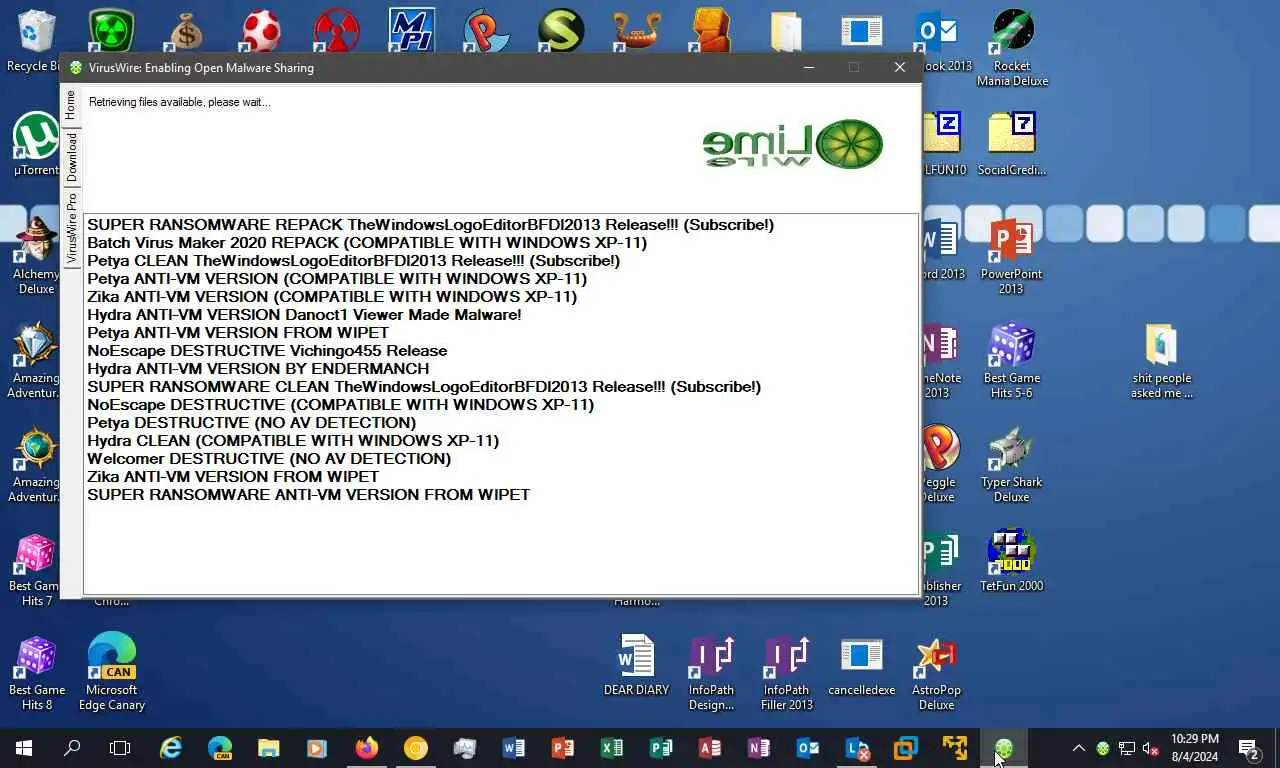This screenshot has width=1280, height=768.
Task: Open InfoPath Filler 2013 desktop shortcut
Action: point(787,672)
